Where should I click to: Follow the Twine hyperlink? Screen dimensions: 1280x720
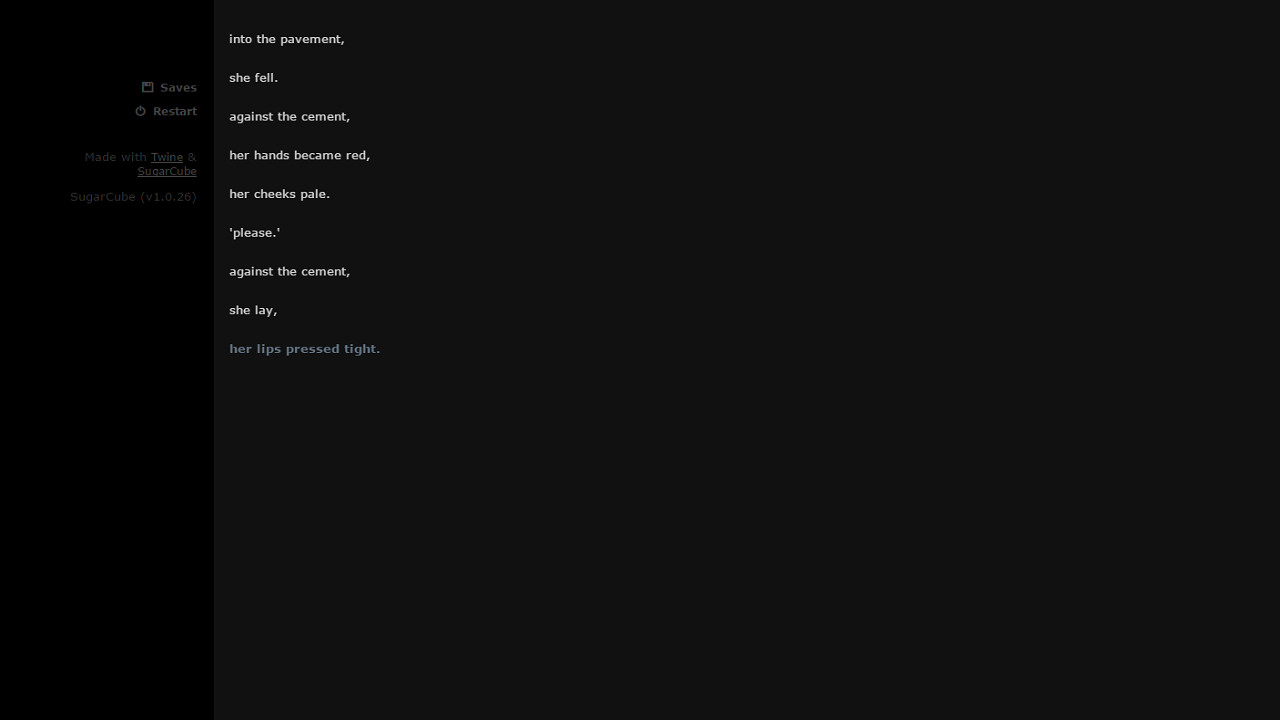pyautogui.click(x=167, y=157)
